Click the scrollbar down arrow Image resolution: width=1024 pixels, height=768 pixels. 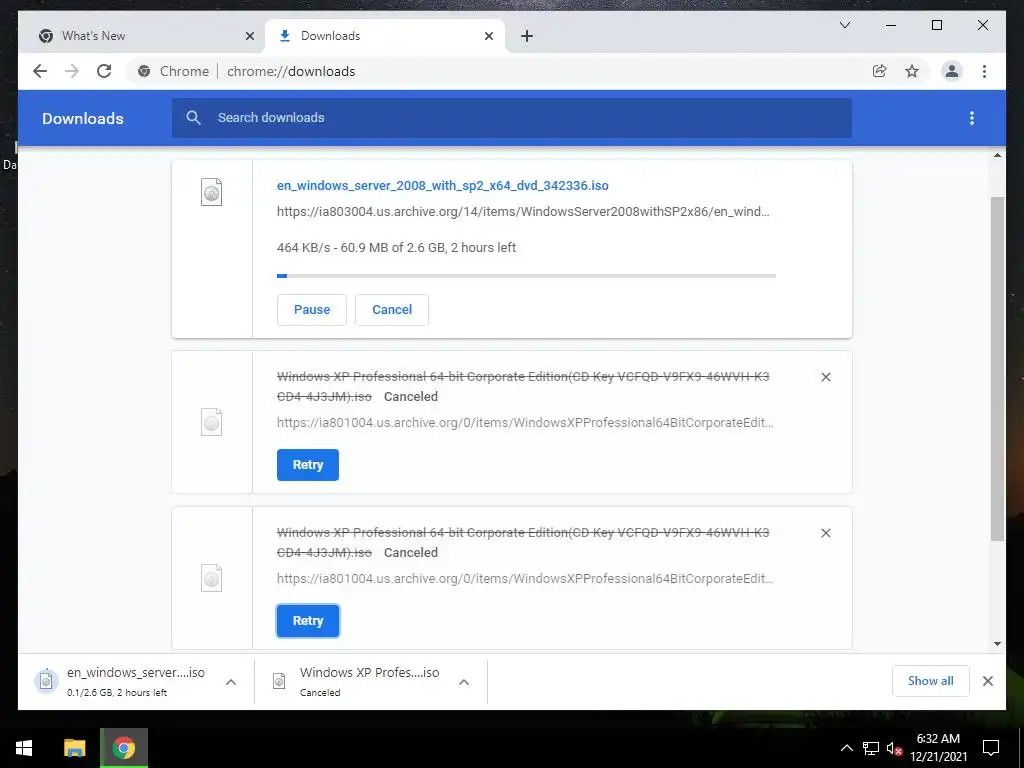click(997, 643)
